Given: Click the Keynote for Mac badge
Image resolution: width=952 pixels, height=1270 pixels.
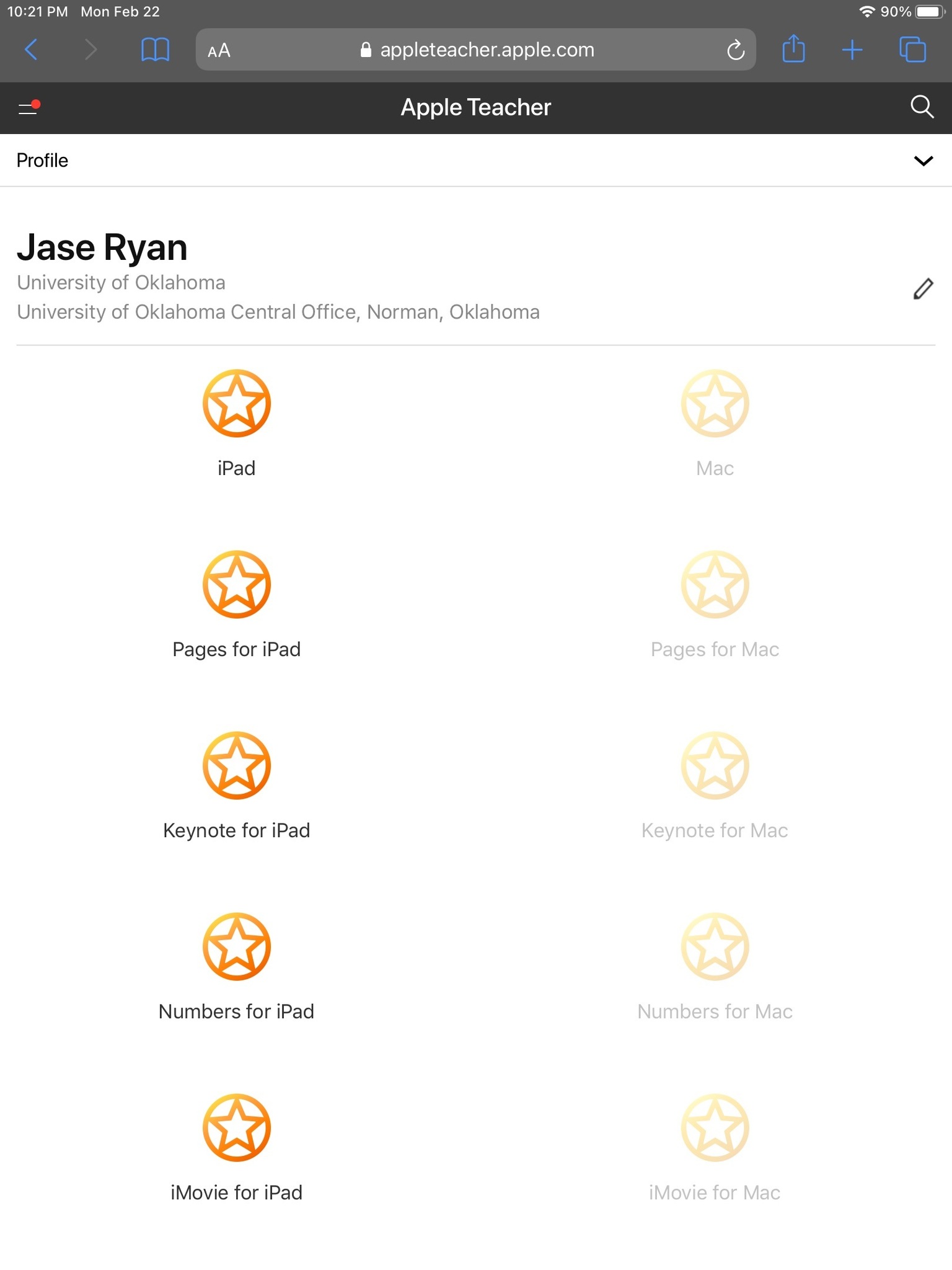Looking at the screenshot, I should click(x=715, y=765).
